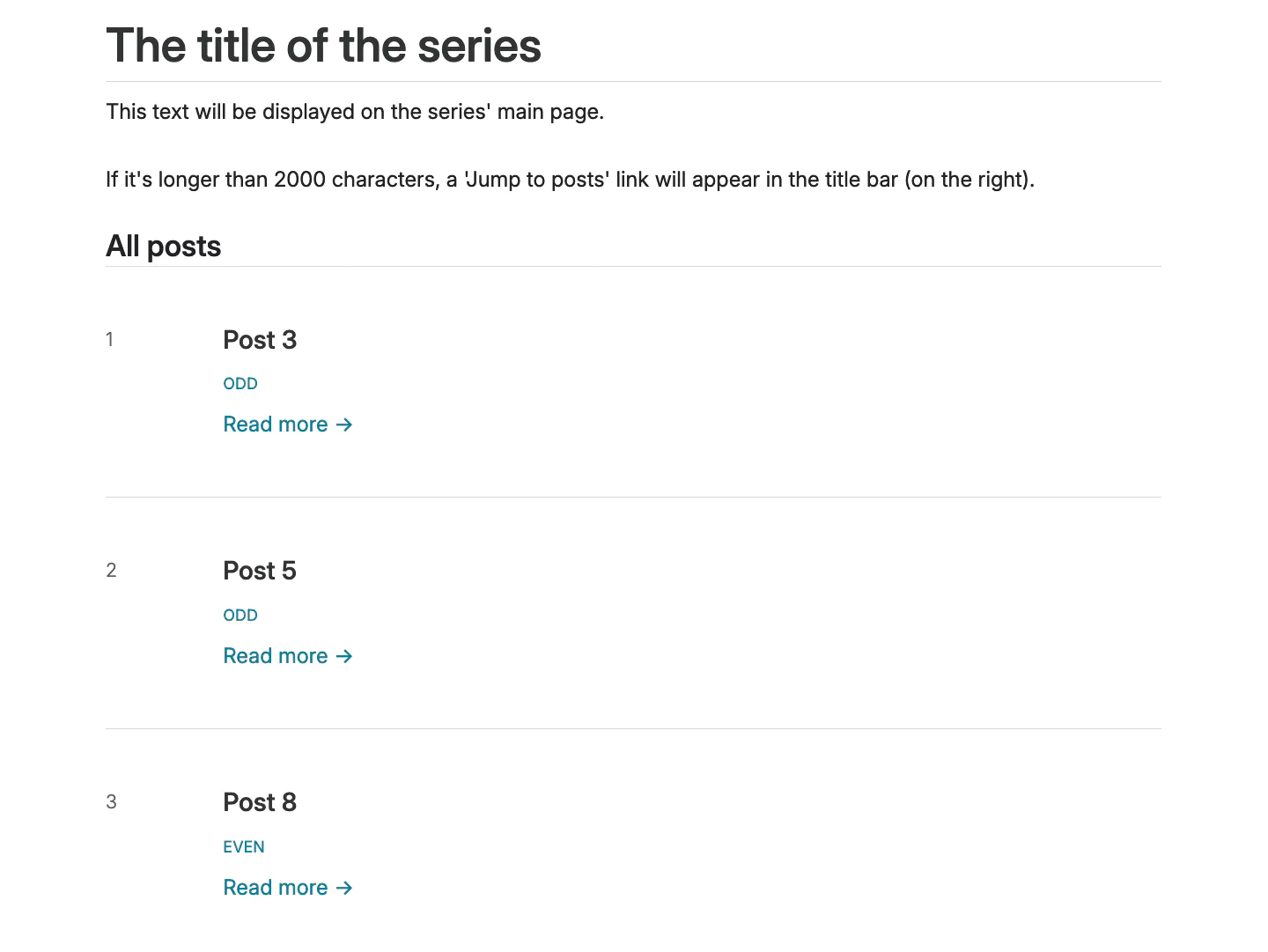Select the ODD tag under Post 3
Viewport: 1268px width, 952px height.
(x=240, y=383)
